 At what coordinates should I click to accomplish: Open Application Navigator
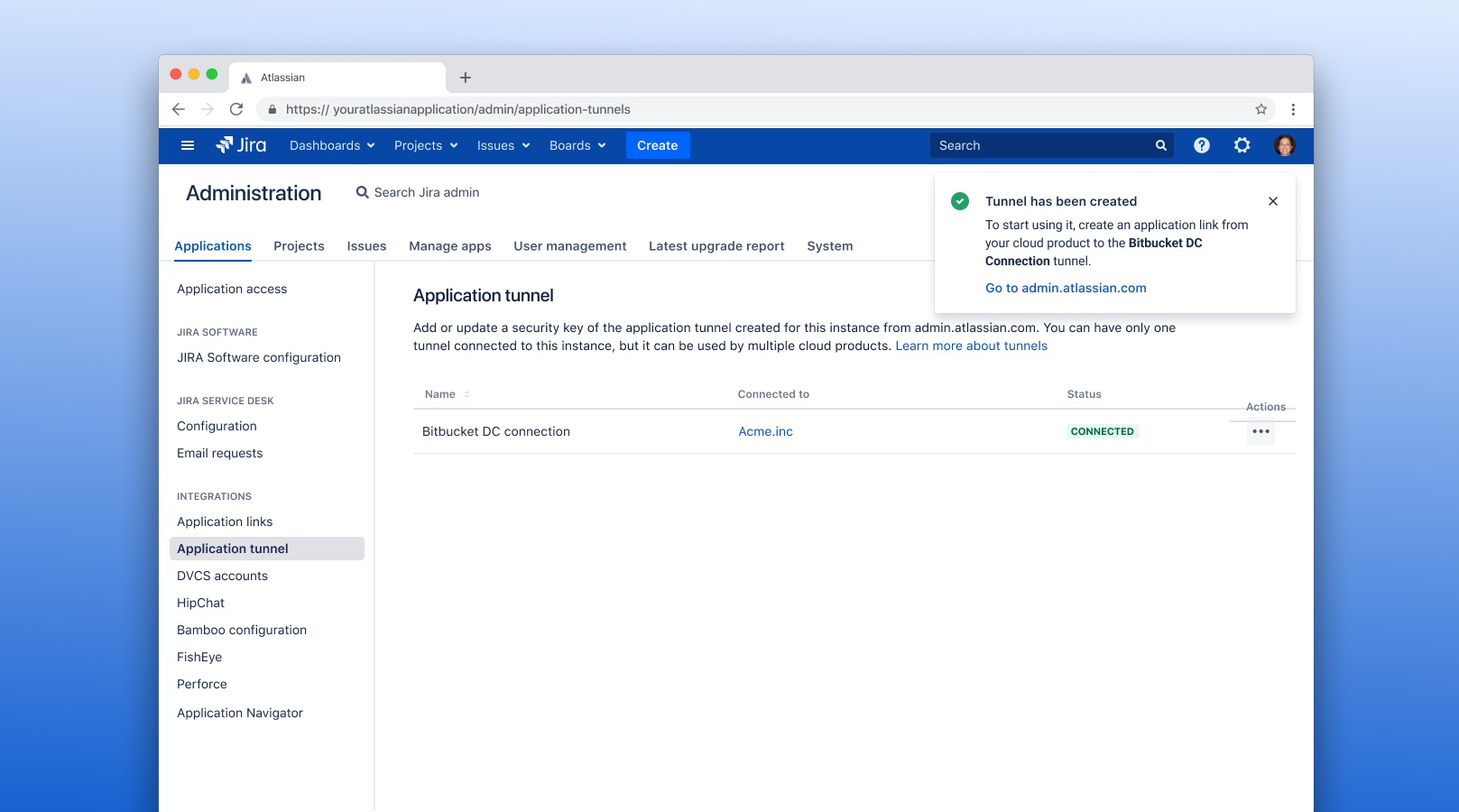click(x=240, y=713)
